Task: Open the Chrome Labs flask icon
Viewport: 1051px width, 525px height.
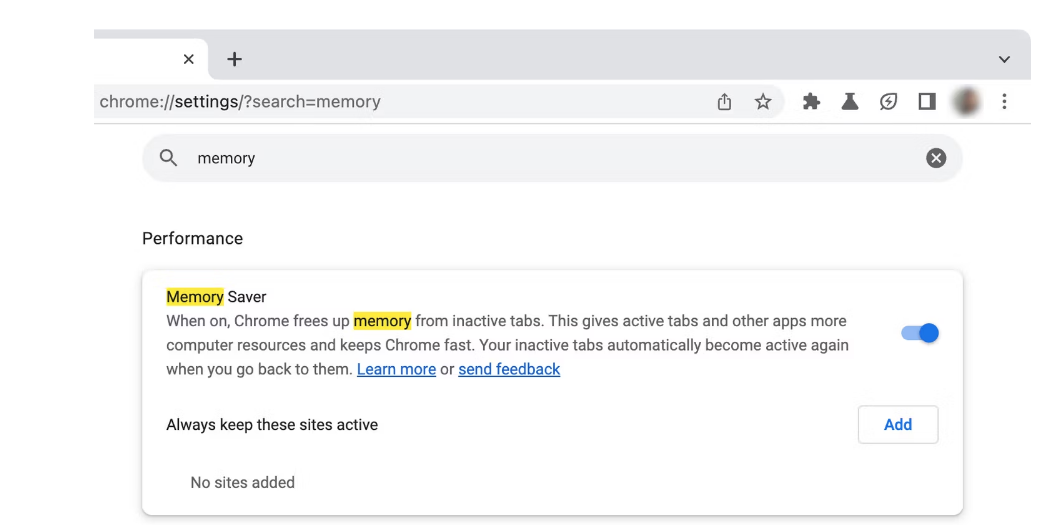Action: (x=850, y=102)
